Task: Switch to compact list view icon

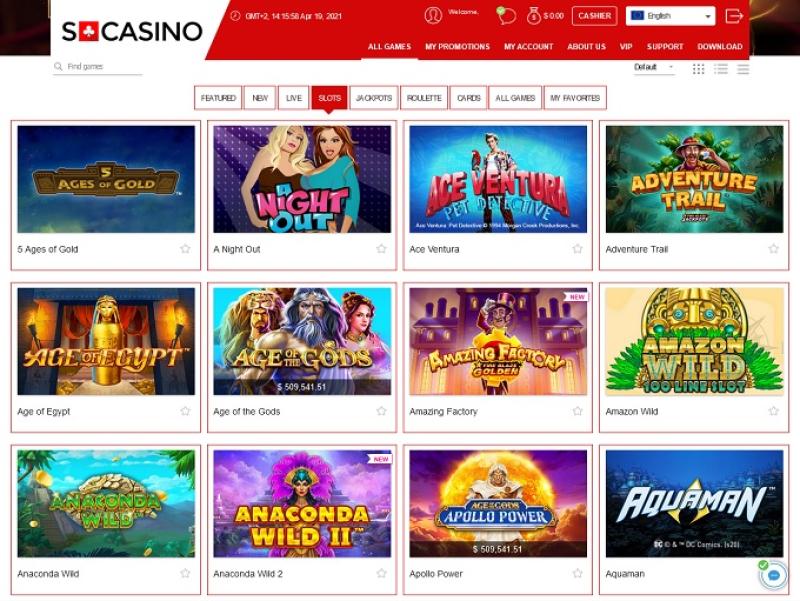Action: (x=743, y=69)
